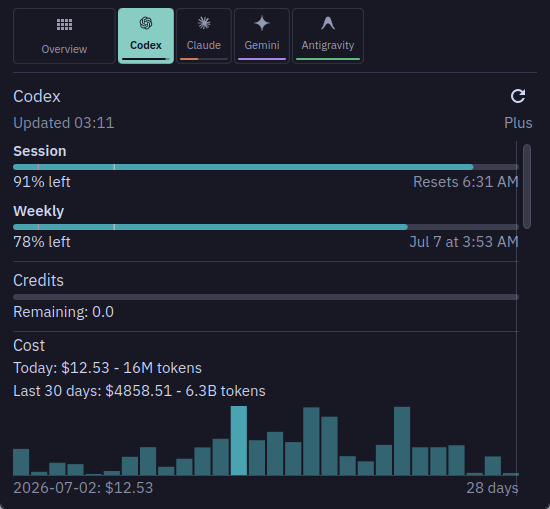Click the 'Weekly' heading
550x509 pixels.
[39, 211]
